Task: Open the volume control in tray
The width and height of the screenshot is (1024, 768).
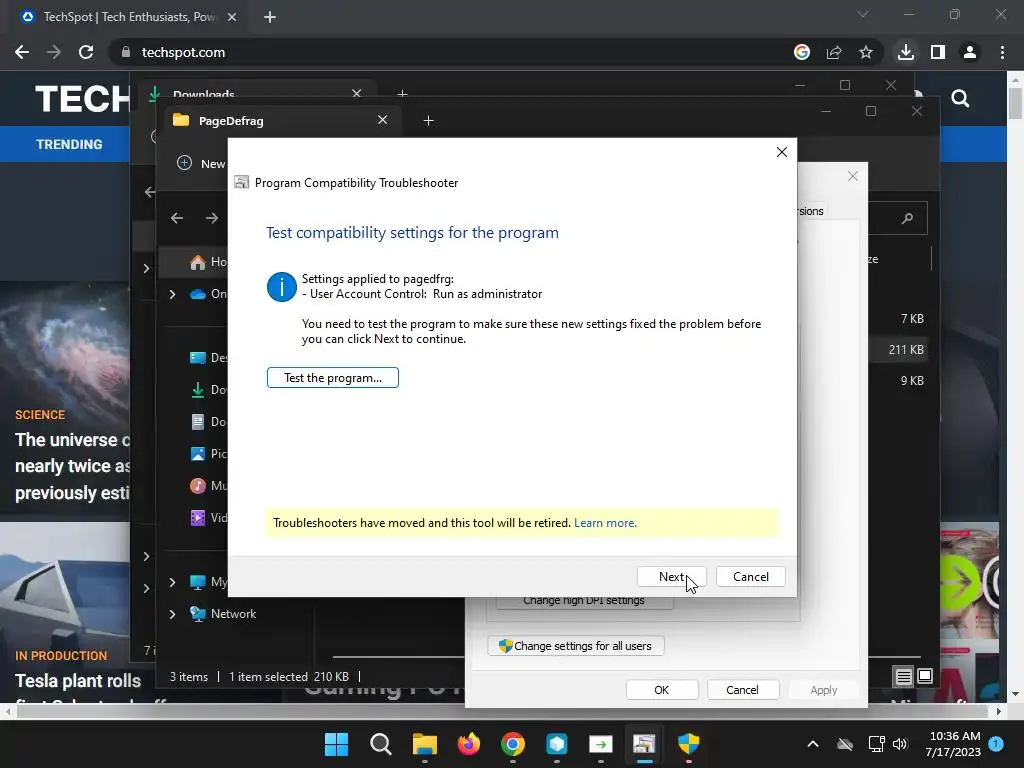Action: (900, 744)
